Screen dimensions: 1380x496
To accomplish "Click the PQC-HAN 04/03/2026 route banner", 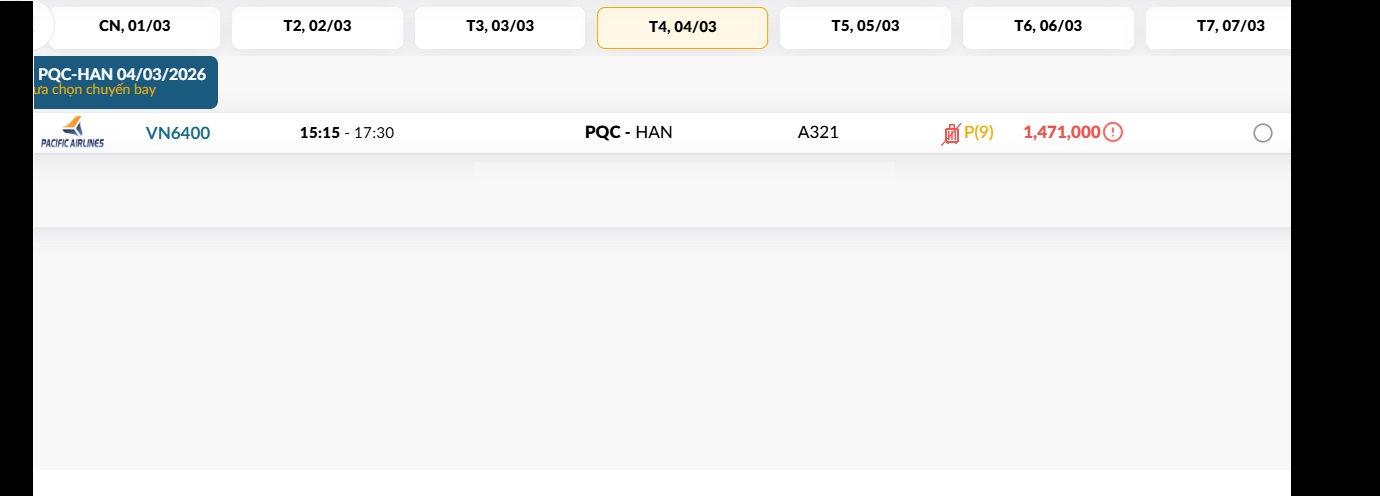I will pyautogui.click(x=125, y=82).
